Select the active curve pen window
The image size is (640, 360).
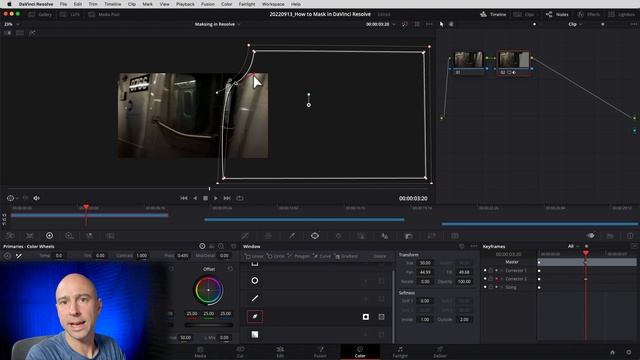[255, 316]
